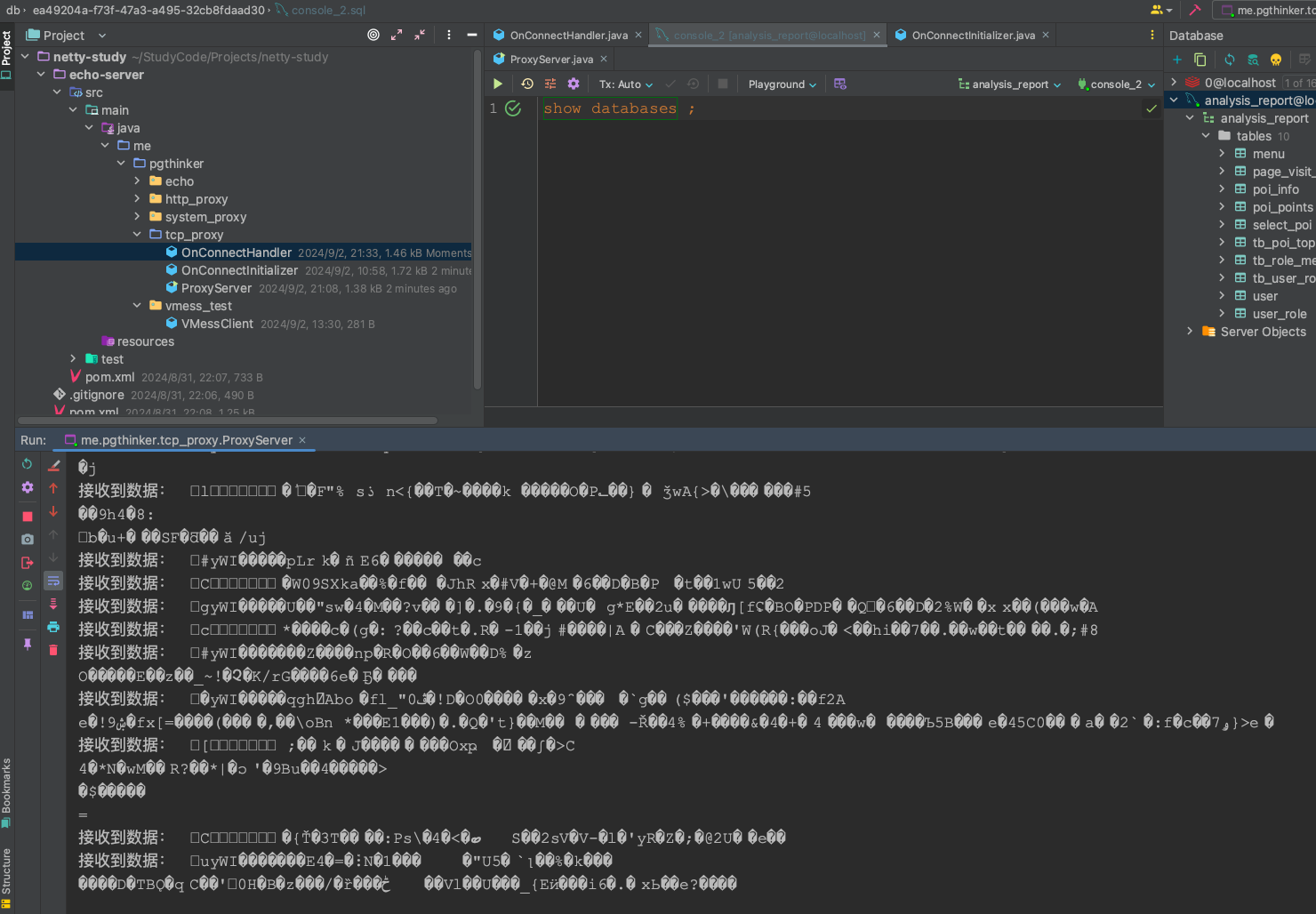Viewport: 1316px width, 914px height.
Task: Stop the running ProxyServer process
Action: coord(28,516)
